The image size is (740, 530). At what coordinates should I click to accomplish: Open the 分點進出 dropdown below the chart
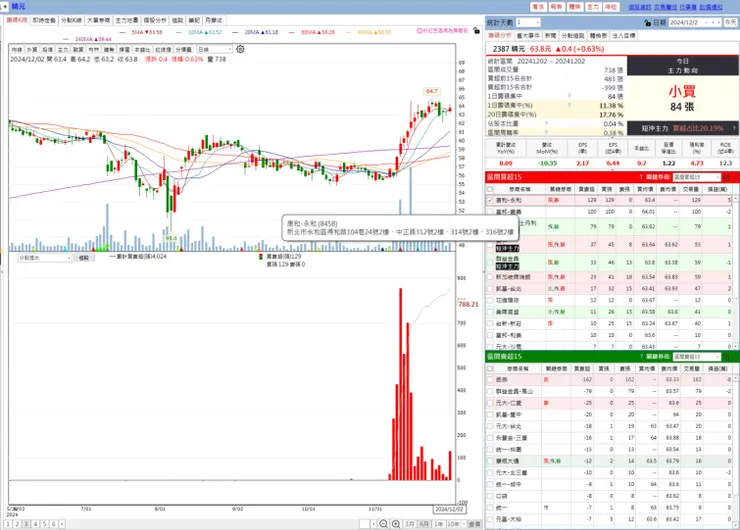point(44,258)
